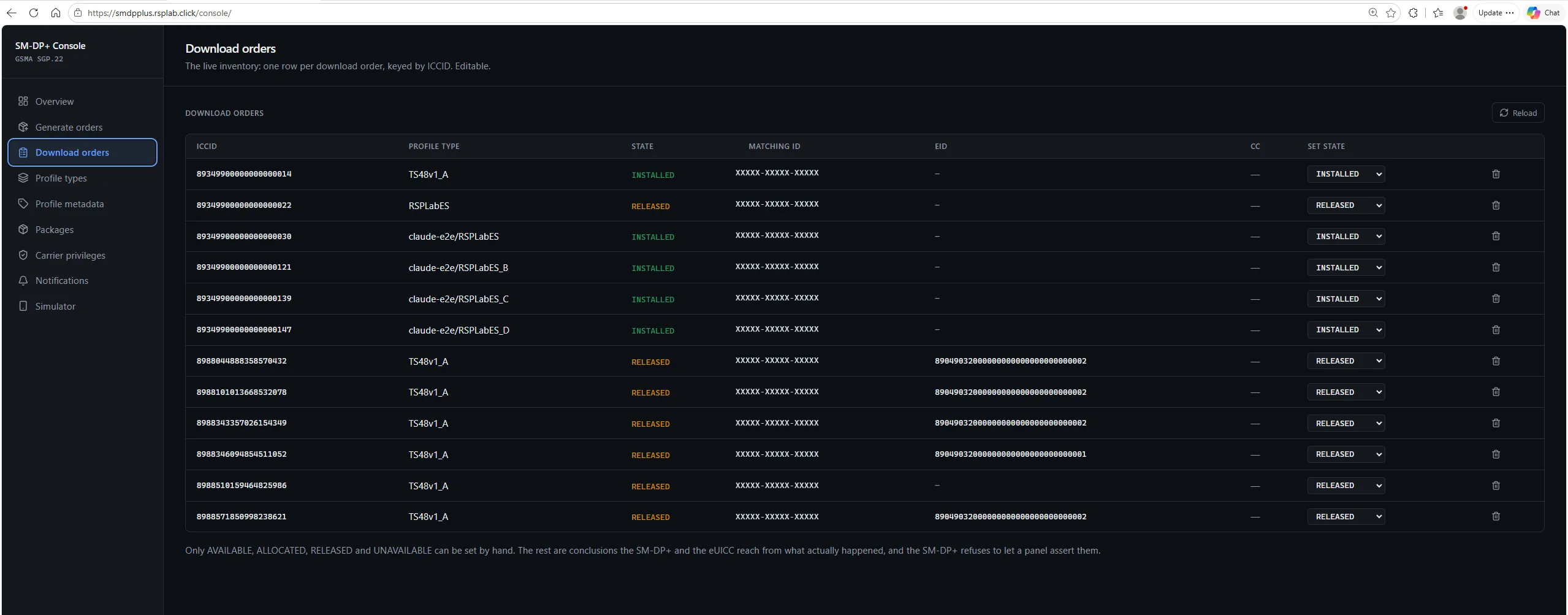Open the browser favorites list
This screenshot has height=615, width=1568.
coord(1438,13)
